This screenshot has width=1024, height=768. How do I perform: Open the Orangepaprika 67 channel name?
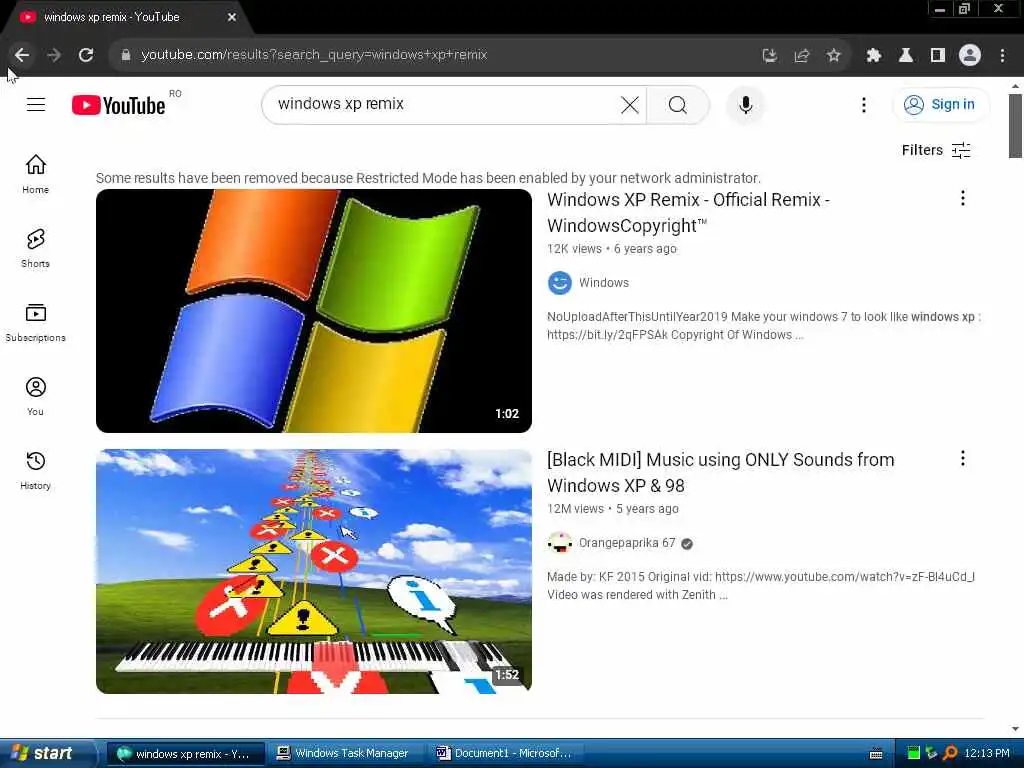pyautogui.click(x=627, y=543)
